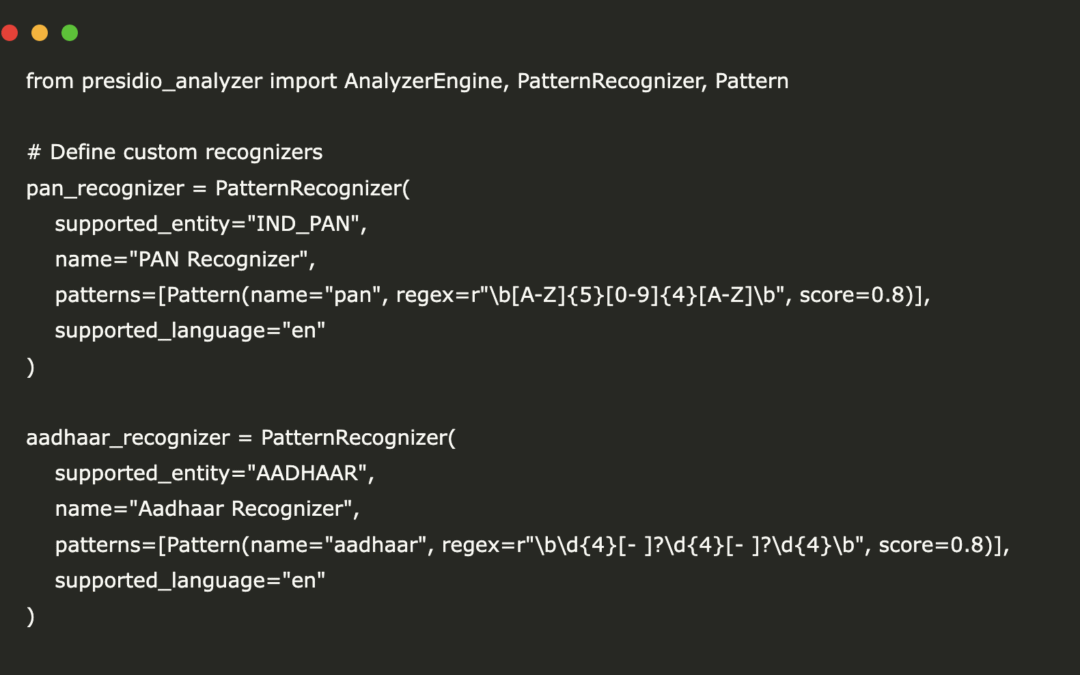Image resolution: width=1080 pixels, height=675 pixels.
Task: Click the closing parenthesis after PAN recognizer
Action: (30, 369)
